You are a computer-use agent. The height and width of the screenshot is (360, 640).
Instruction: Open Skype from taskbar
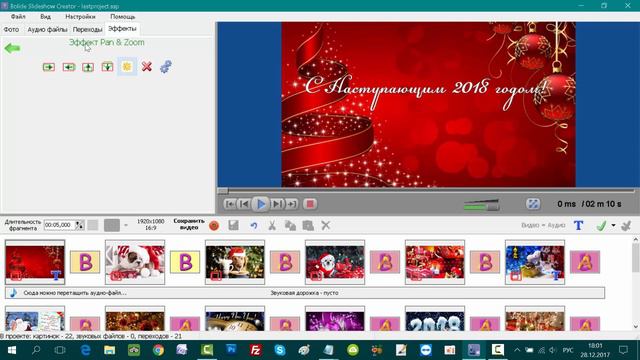(280, 350)
